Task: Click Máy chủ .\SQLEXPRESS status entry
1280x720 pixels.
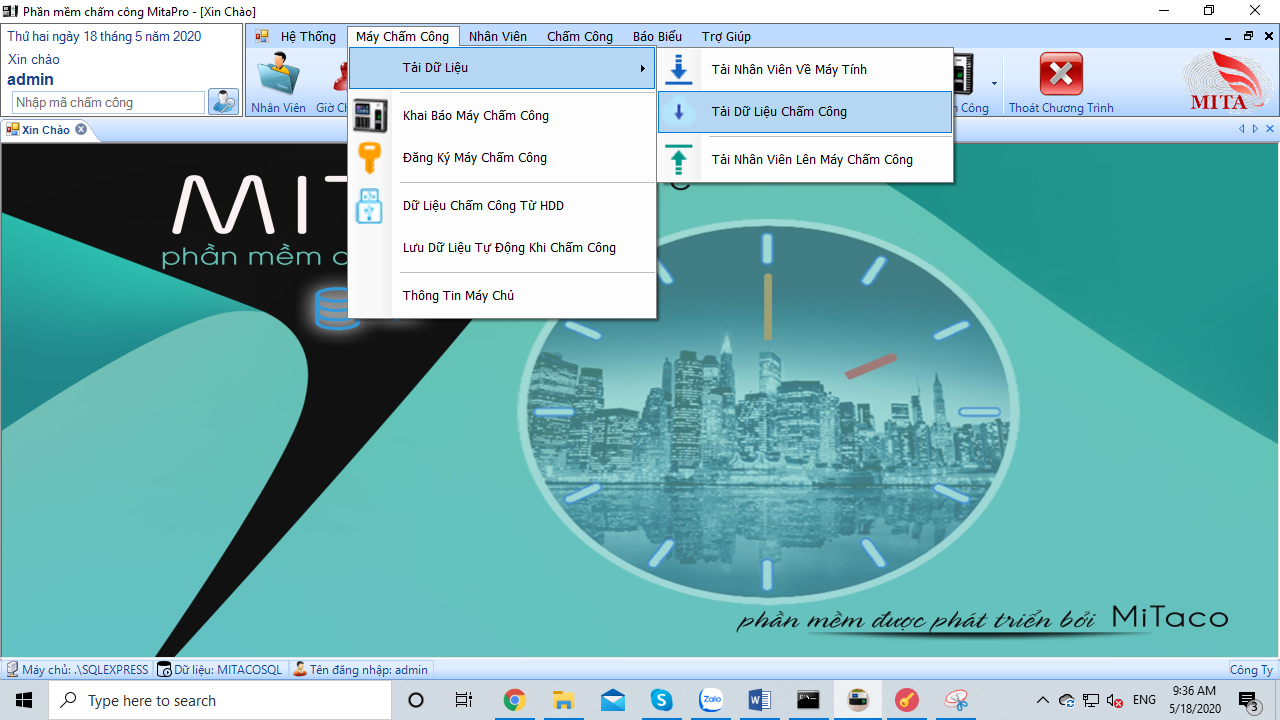Action: tap(77, 669)
